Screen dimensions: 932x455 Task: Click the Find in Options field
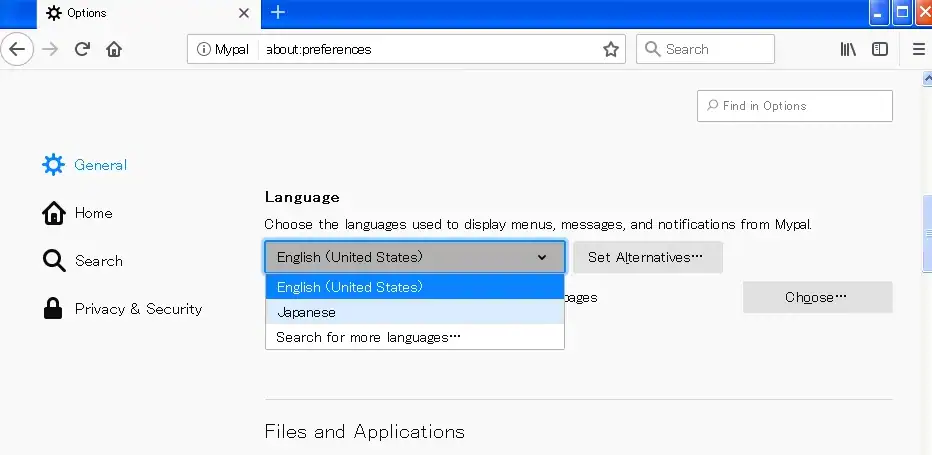click(795, 106)
